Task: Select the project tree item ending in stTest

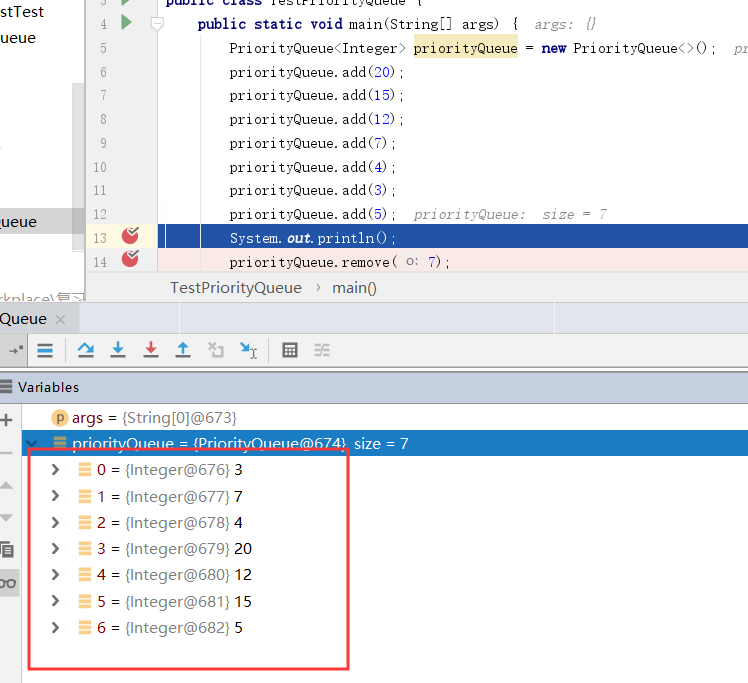Action: point(22,11)
